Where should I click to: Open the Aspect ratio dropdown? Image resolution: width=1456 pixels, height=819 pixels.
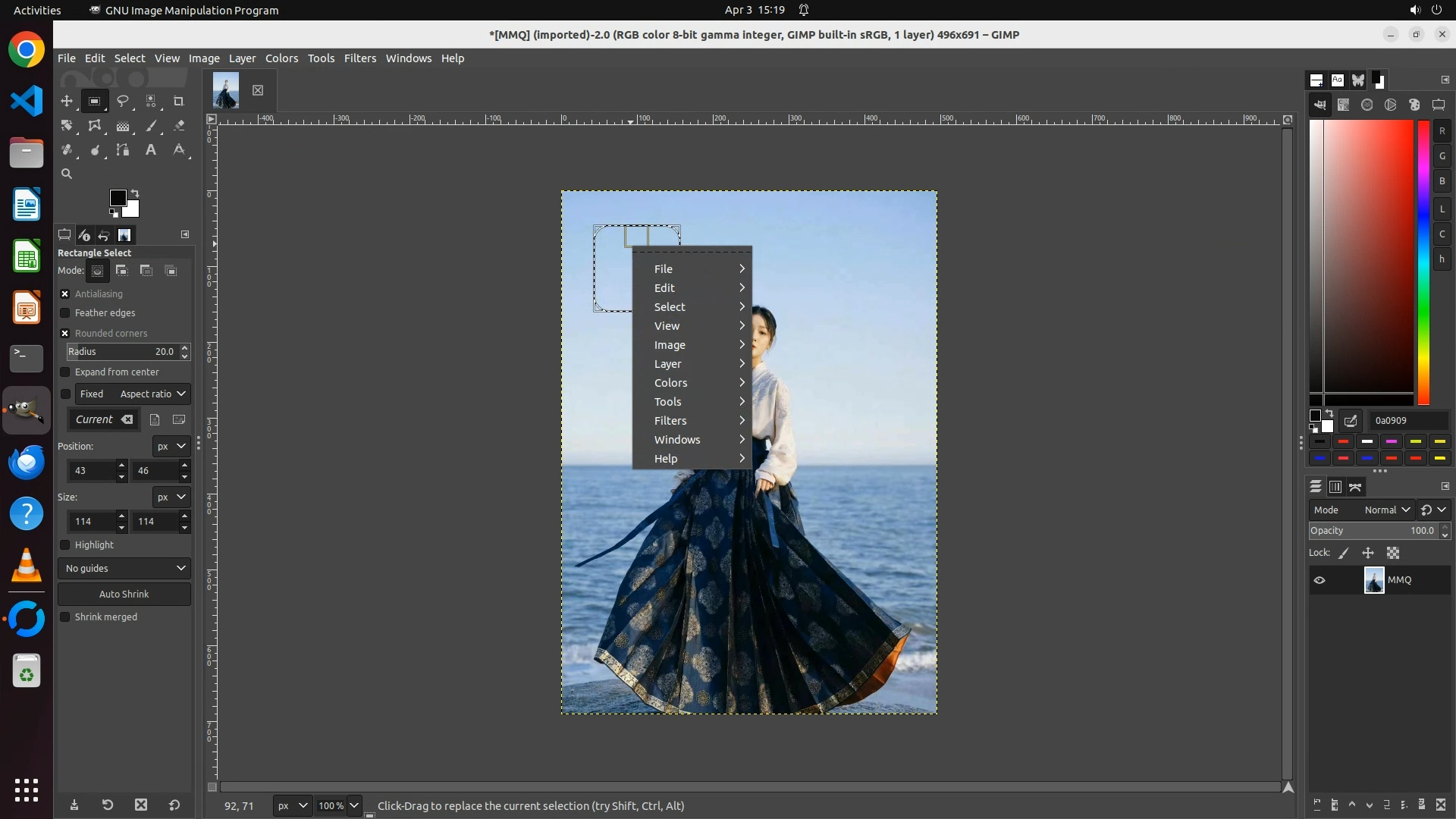(x=152, y=394)
